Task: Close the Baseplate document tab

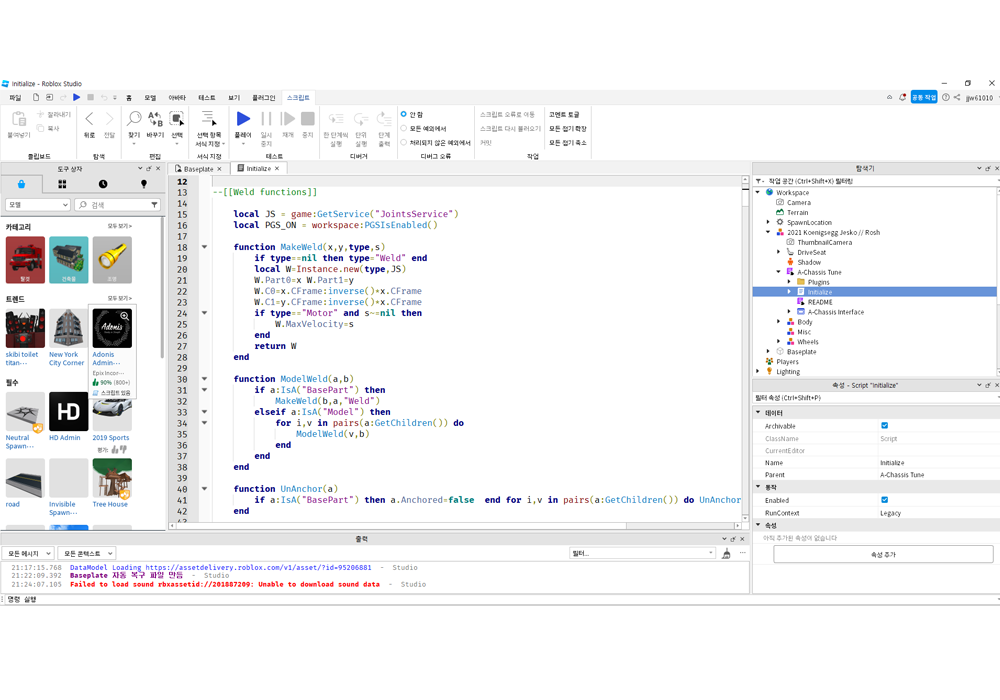Action: coord(219,169)
